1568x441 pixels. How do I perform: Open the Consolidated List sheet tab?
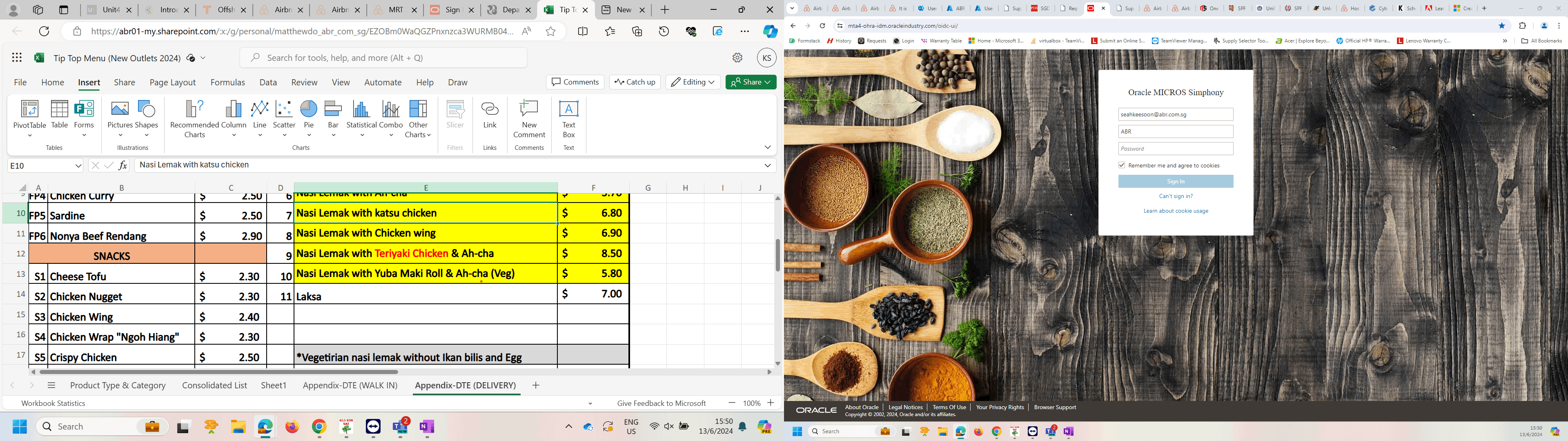coord(214,385)
